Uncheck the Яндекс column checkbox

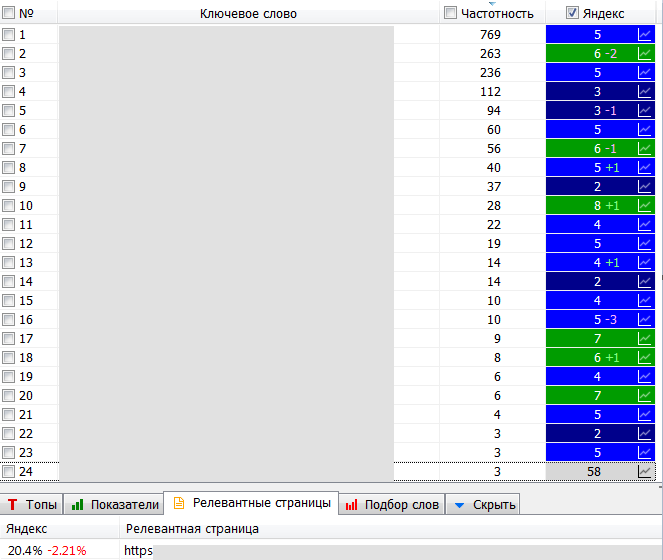572,13
